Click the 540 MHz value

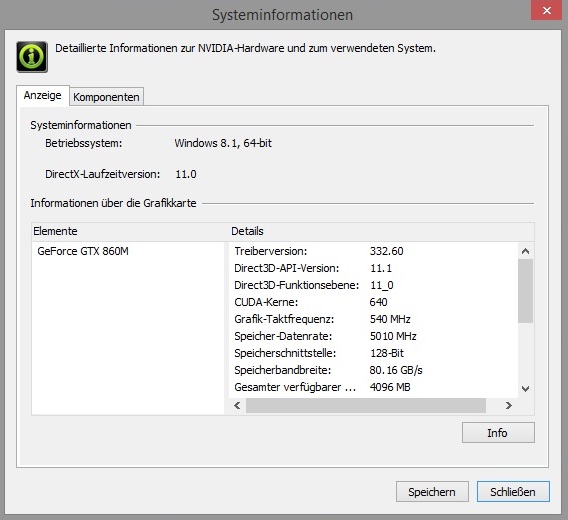pos(390,319)
